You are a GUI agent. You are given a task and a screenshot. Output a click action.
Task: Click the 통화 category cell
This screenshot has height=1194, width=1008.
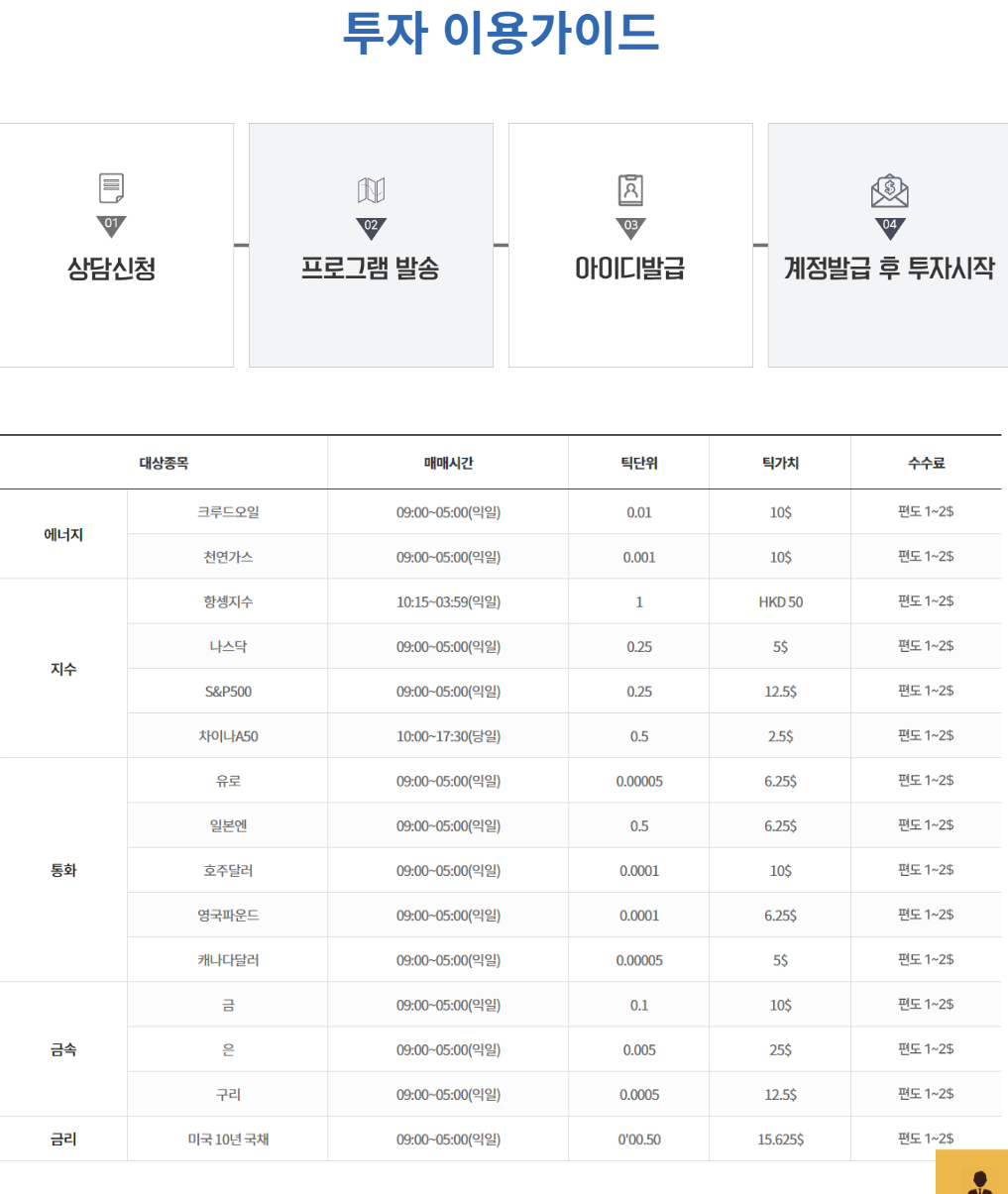click(x=63, y=870)
